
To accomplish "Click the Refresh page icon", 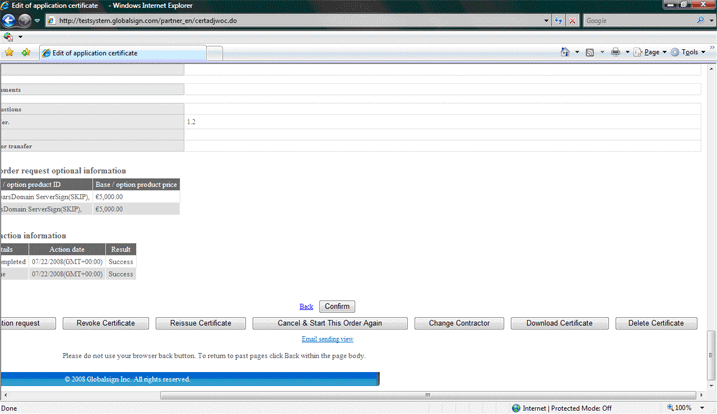I will pos(558,21).
